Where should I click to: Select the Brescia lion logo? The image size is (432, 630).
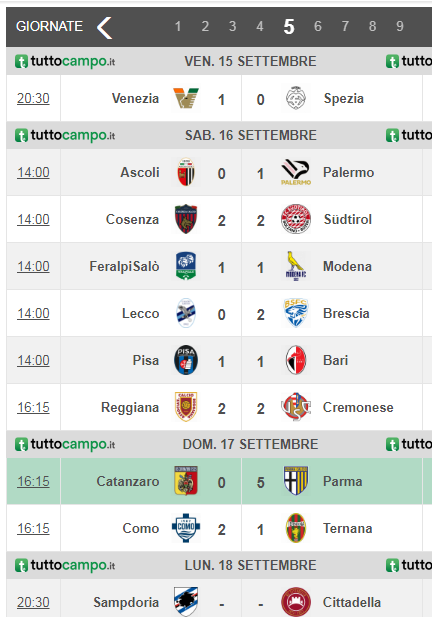(x=296, y=313)
